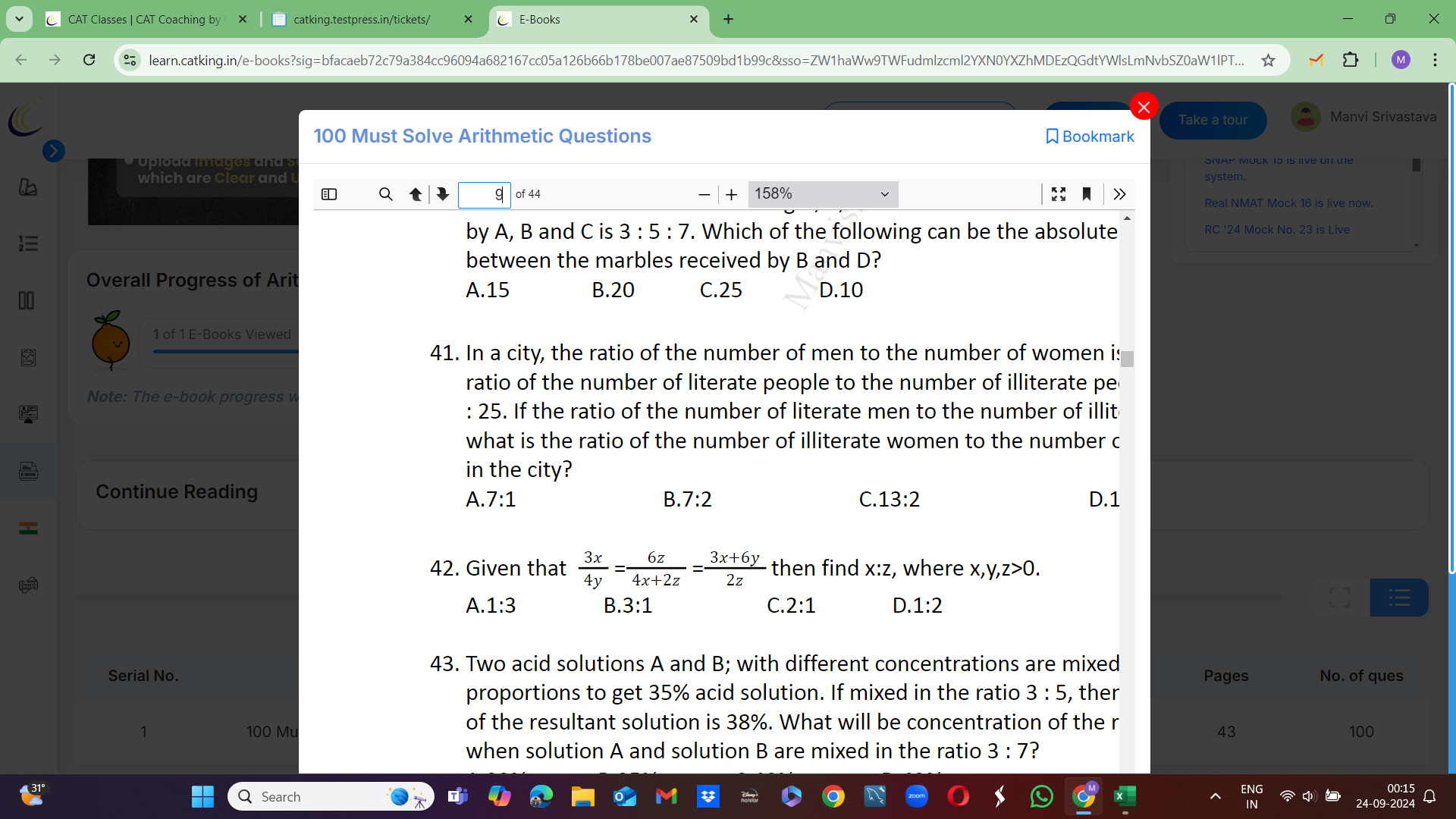The width and height of the screenshot is (1456, 819).
Task: Click the Take a tour button
Action: tap(1213, 120)
